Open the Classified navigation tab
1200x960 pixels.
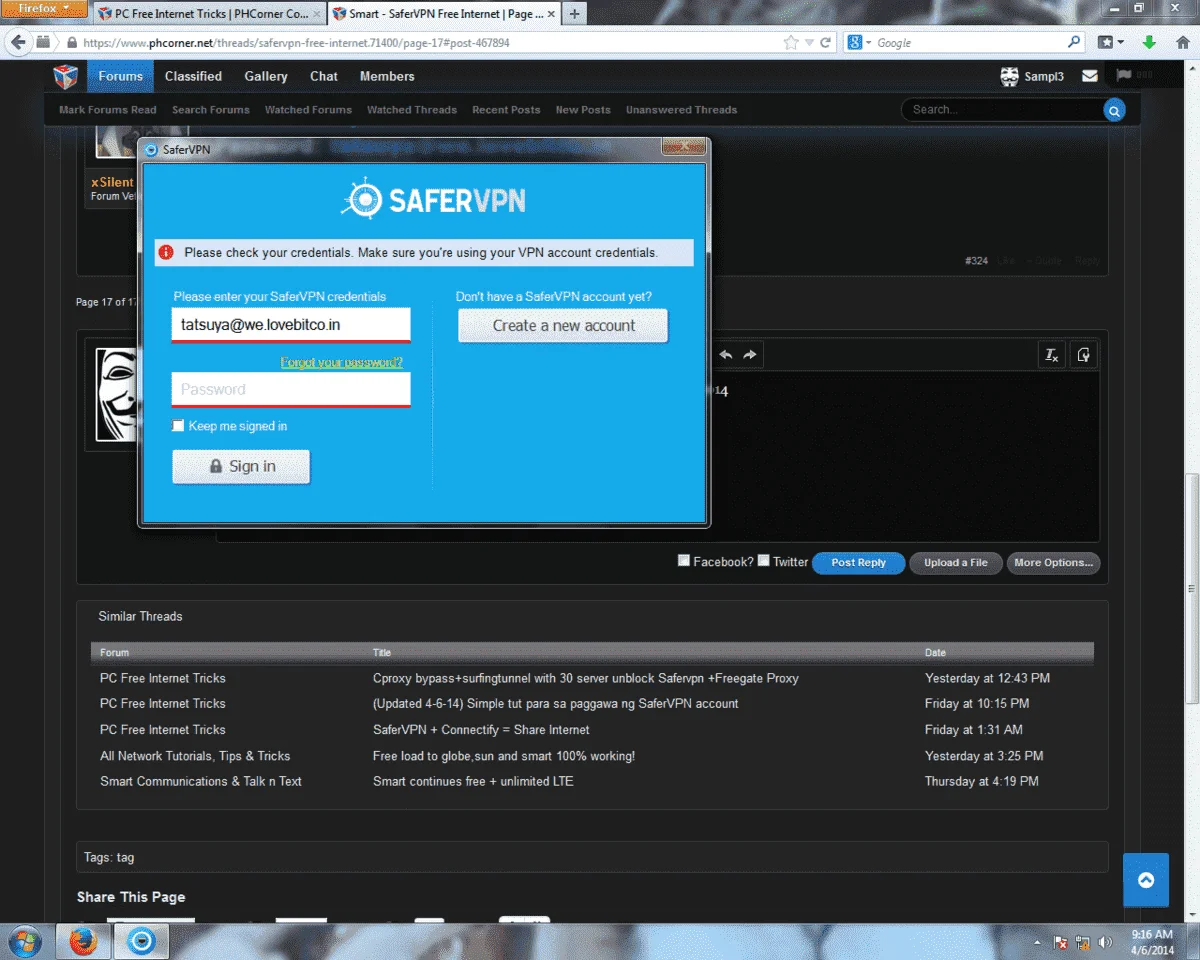pos(193,77)
